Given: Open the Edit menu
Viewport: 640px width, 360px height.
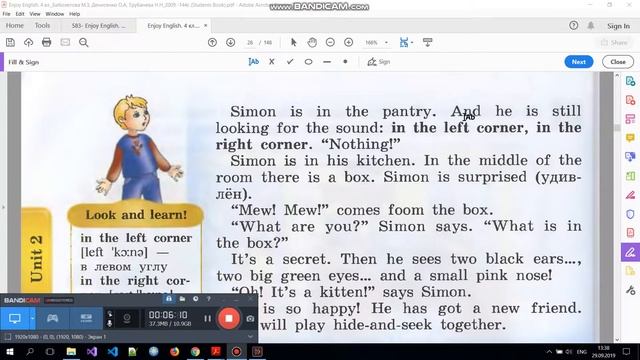Looking at the screenshot, I should (x=20, y=14).
